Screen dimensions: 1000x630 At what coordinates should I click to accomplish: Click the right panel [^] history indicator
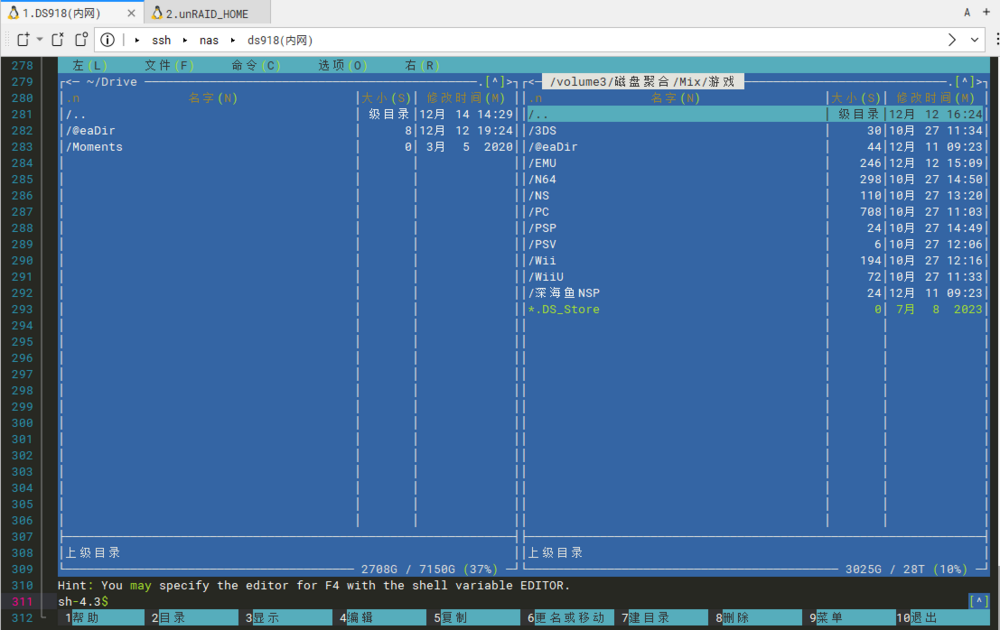964,82
